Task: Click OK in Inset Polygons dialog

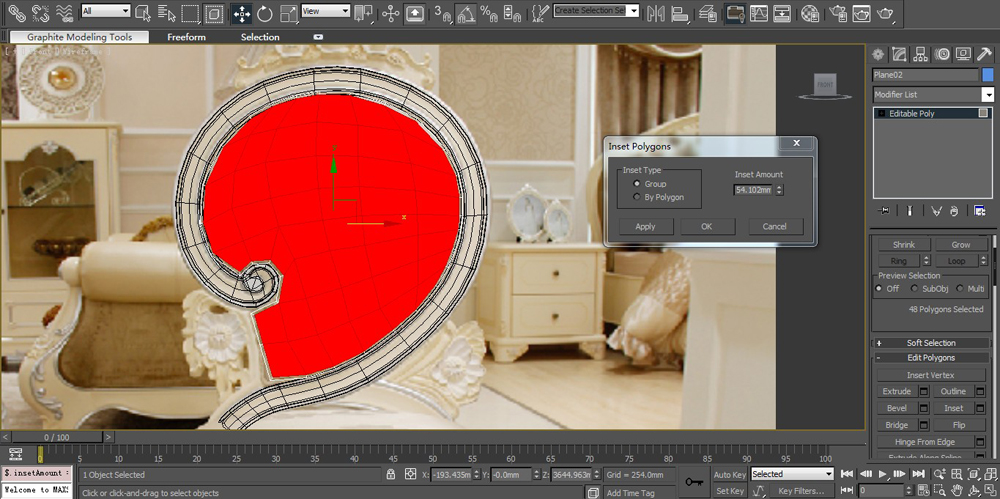Action: pos(707,227)
